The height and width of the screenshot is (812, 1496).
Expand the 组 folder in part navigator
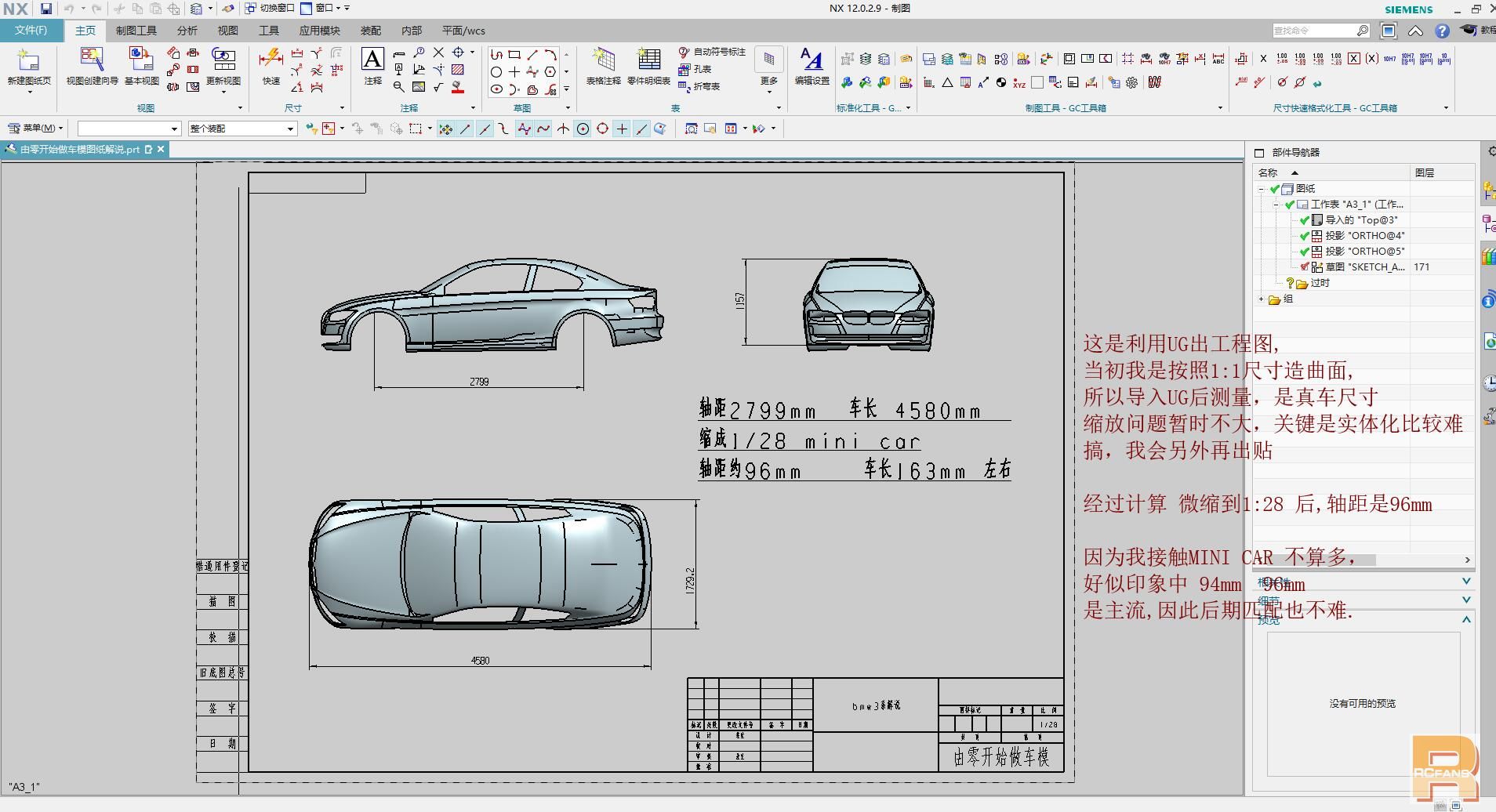pos(1261,299)
